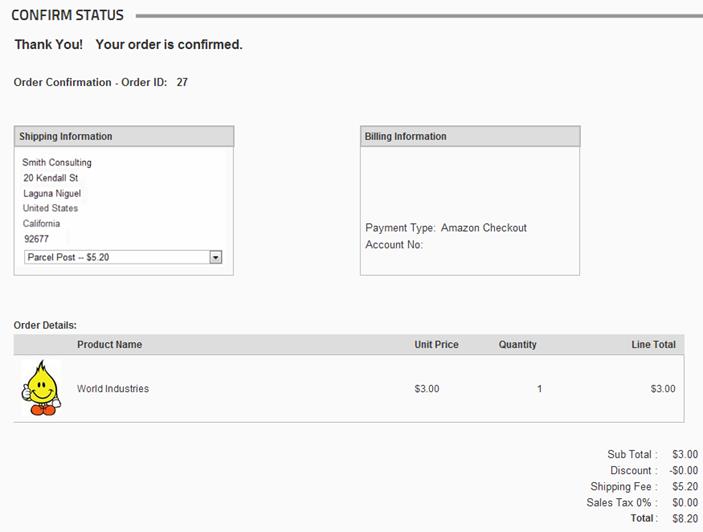
Task: Click the Product Name column header
Action: [109, 344]
